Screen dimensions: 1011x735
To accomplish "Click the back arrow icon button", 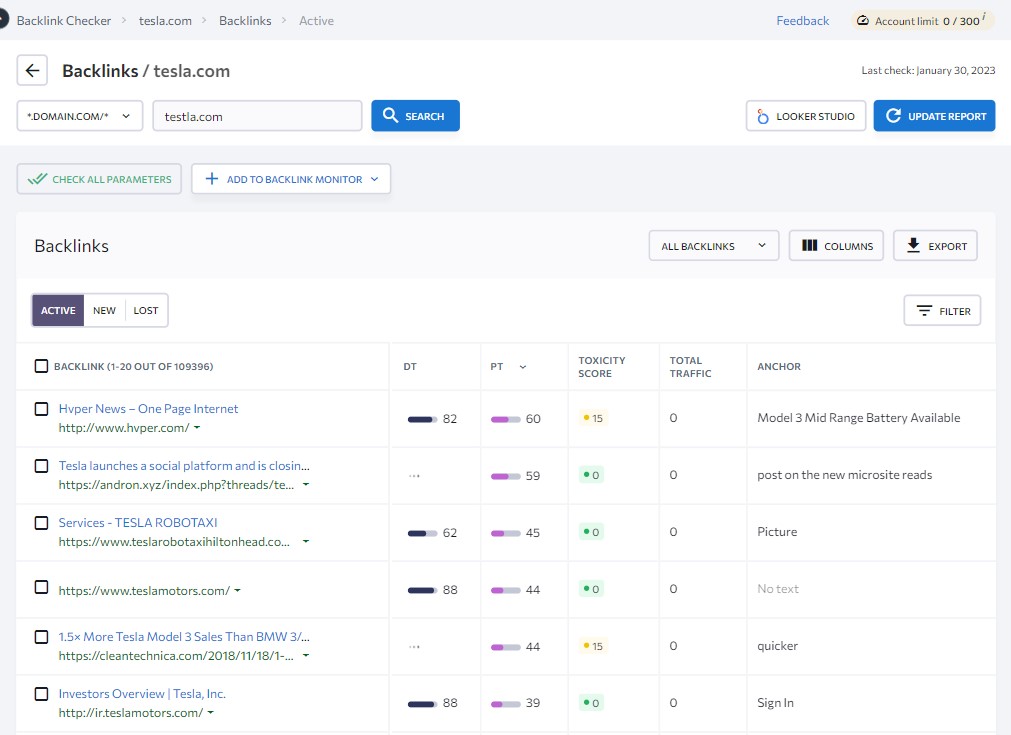I will pos(33,71).
